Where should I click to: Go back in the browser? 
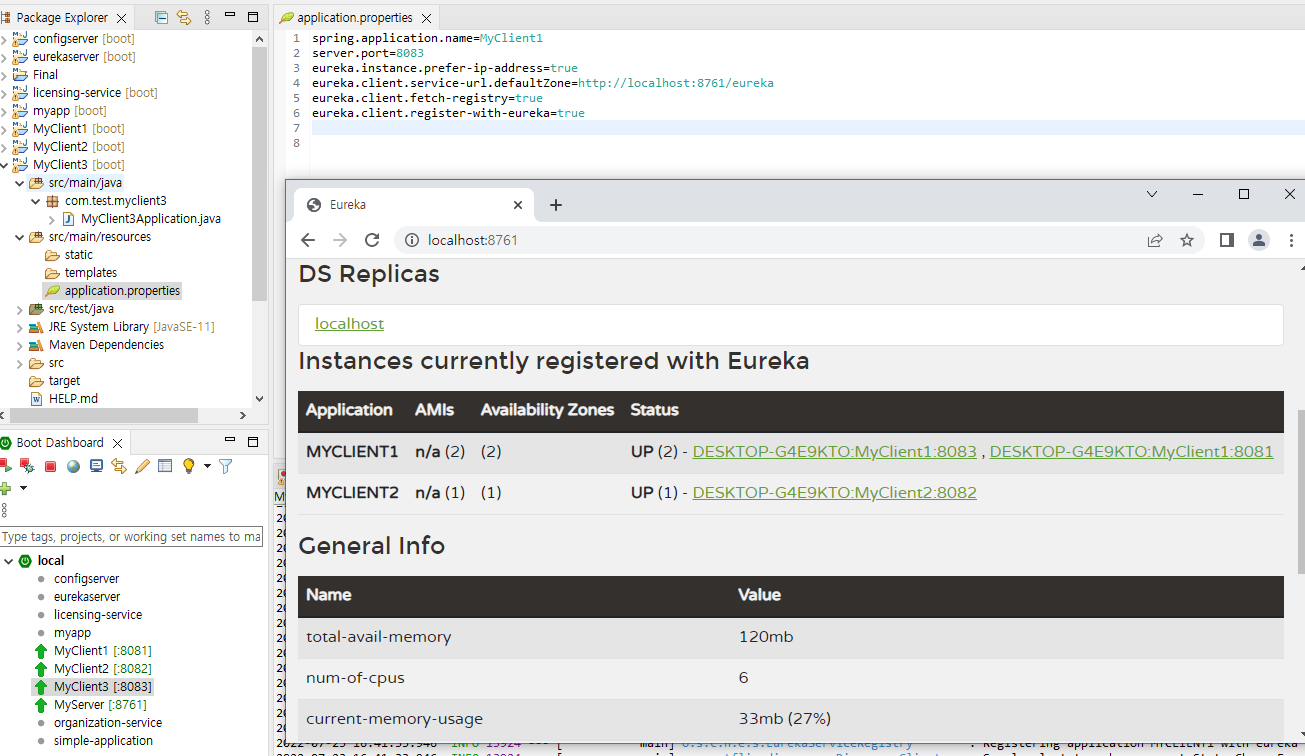click(308, 240)
